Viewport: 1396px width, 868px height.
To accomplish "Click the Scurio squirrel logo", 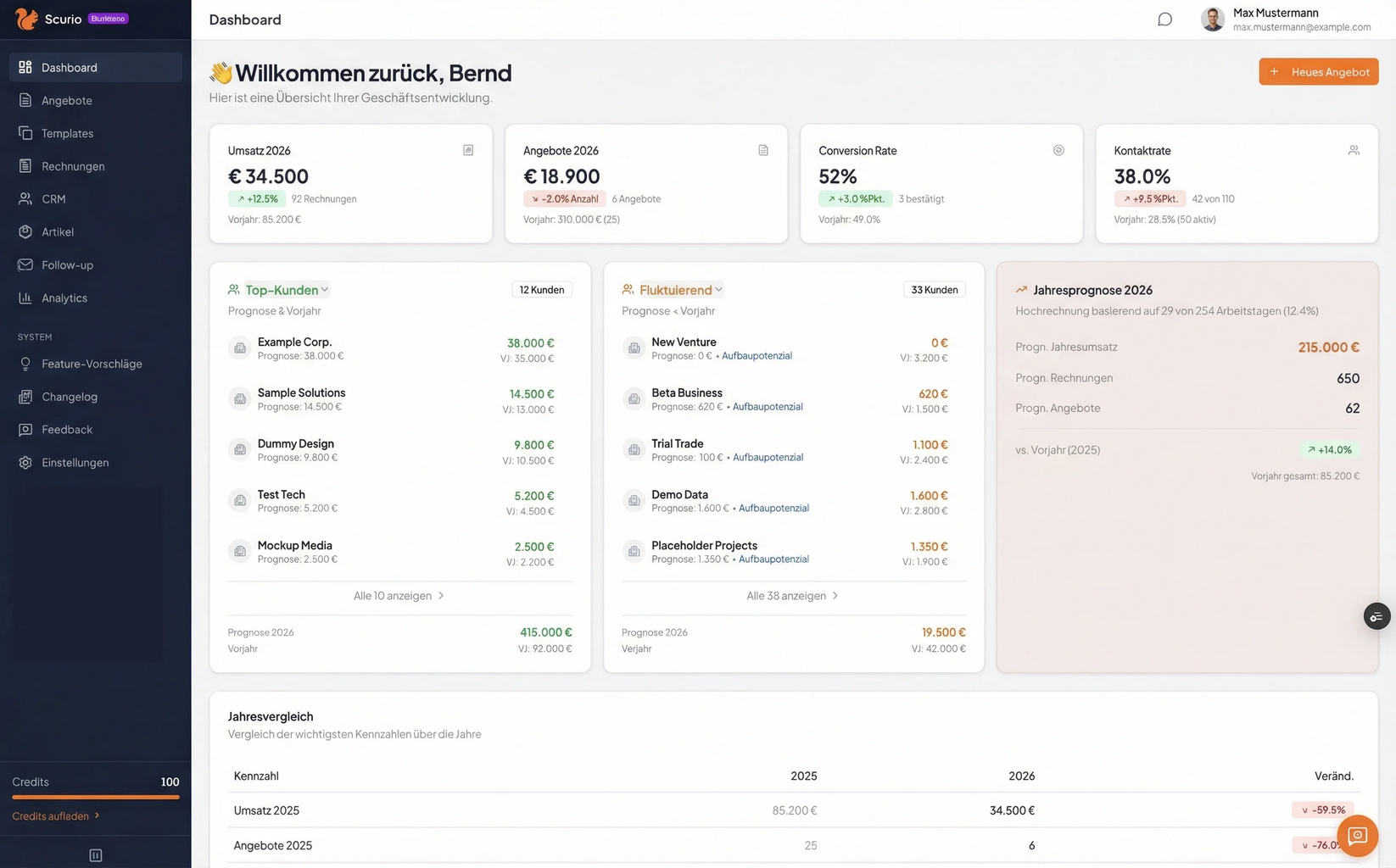I will (x=26, y=19).
